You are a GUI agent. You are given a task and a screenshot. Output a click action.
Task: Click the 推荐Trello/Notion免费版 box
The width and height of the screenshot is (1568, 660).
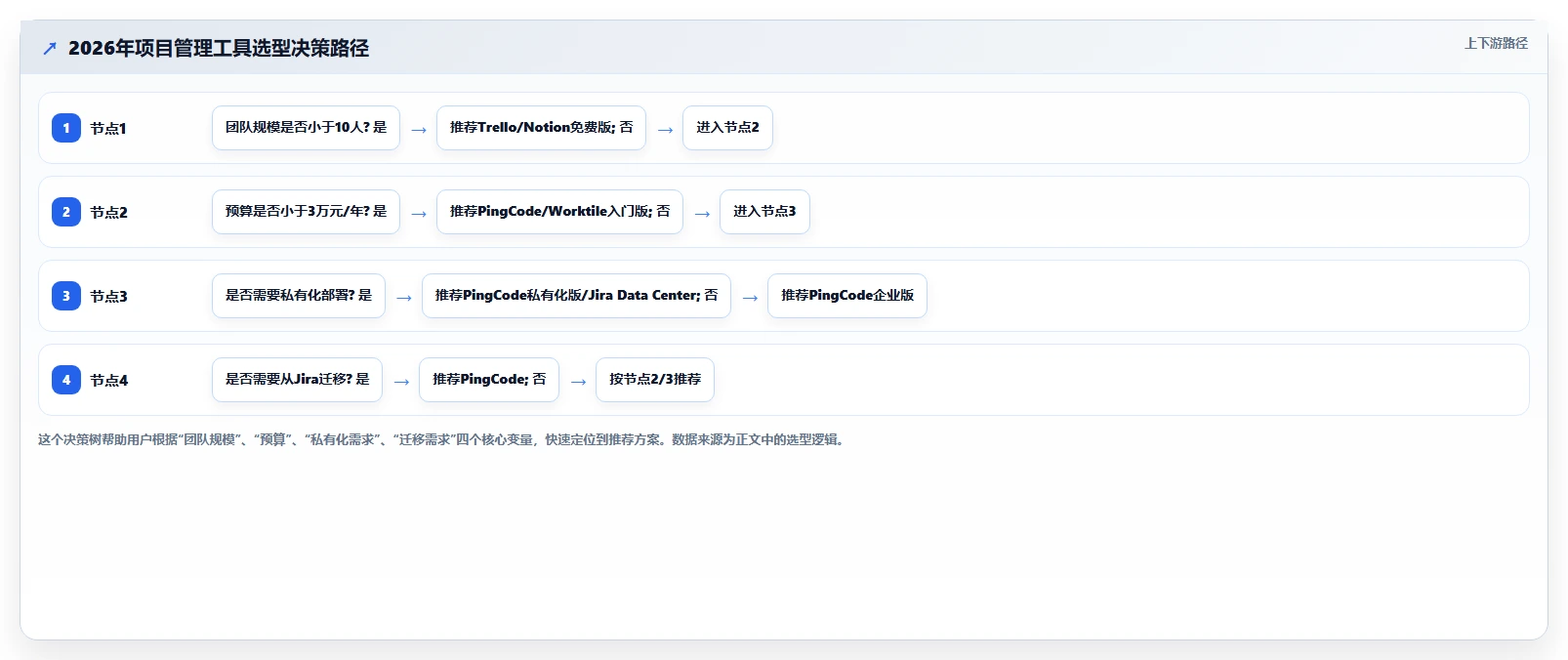tap(541, 128)
